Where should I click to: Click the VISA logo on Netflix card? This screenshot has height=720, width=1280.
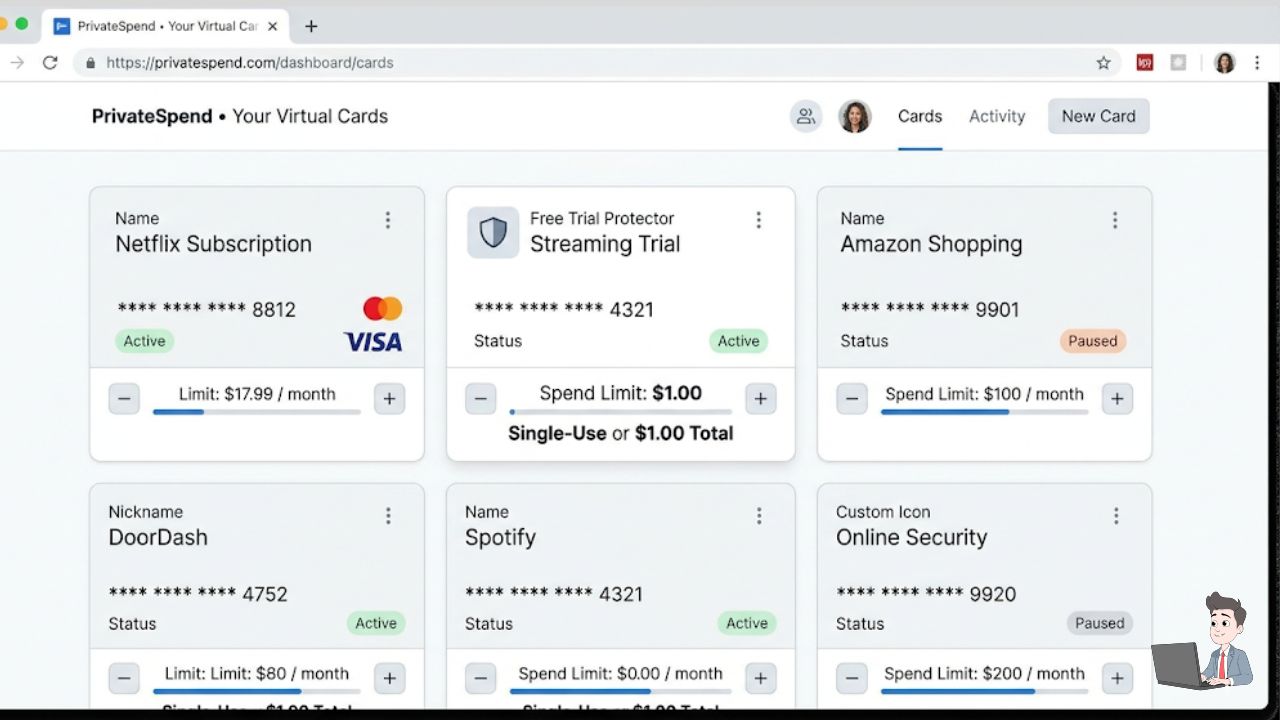pyautogui.click(x=372, y=342)
